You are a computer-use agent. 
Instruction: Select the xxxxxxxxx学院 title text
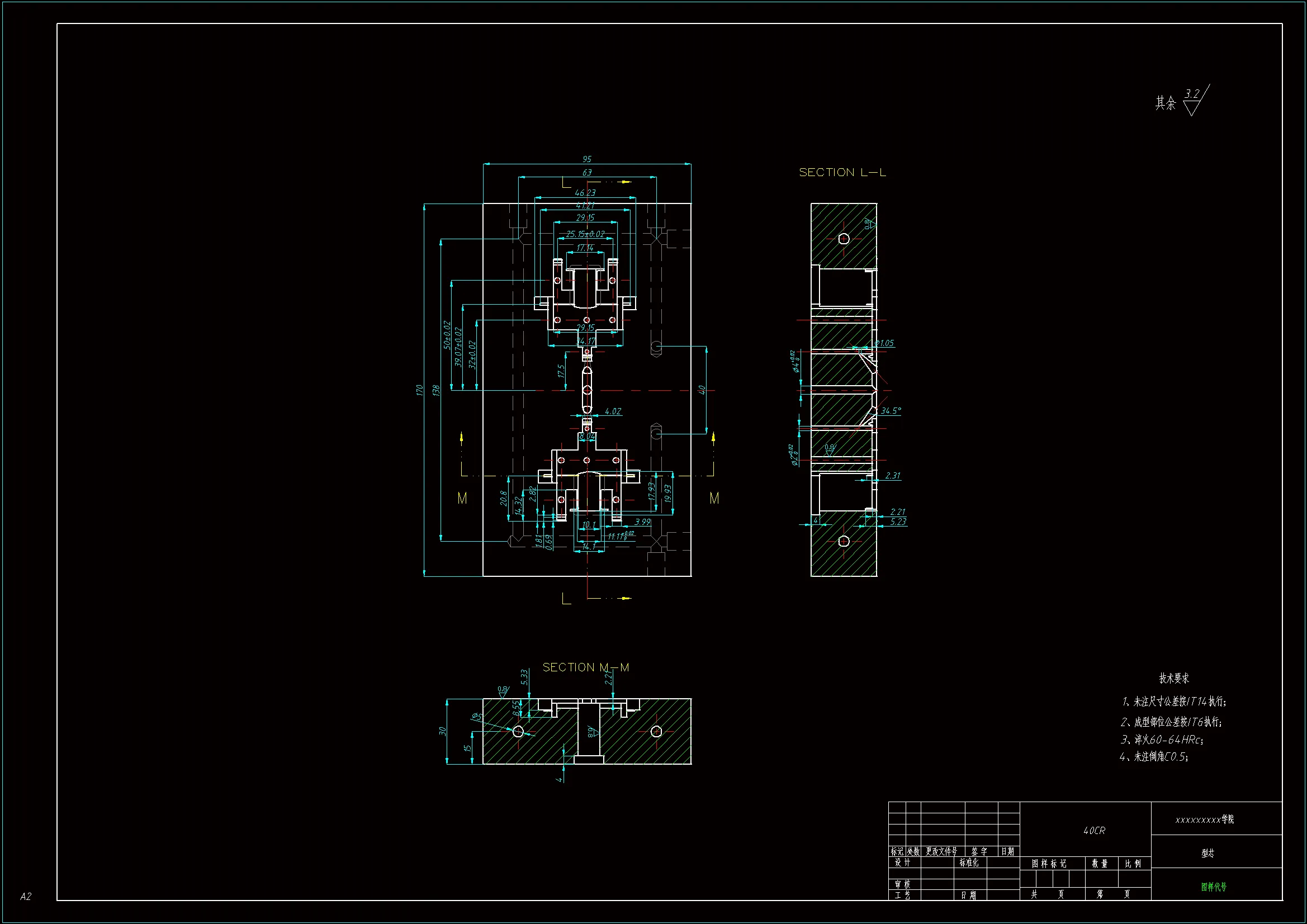1205,819
